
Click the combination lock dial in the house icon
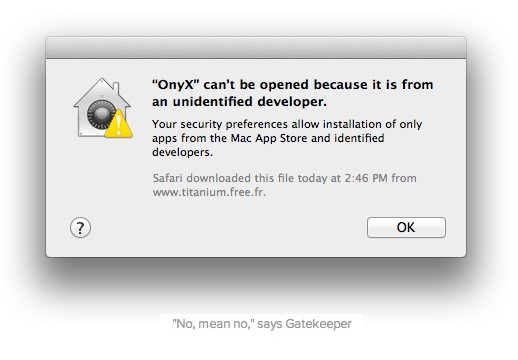[101, 114]
